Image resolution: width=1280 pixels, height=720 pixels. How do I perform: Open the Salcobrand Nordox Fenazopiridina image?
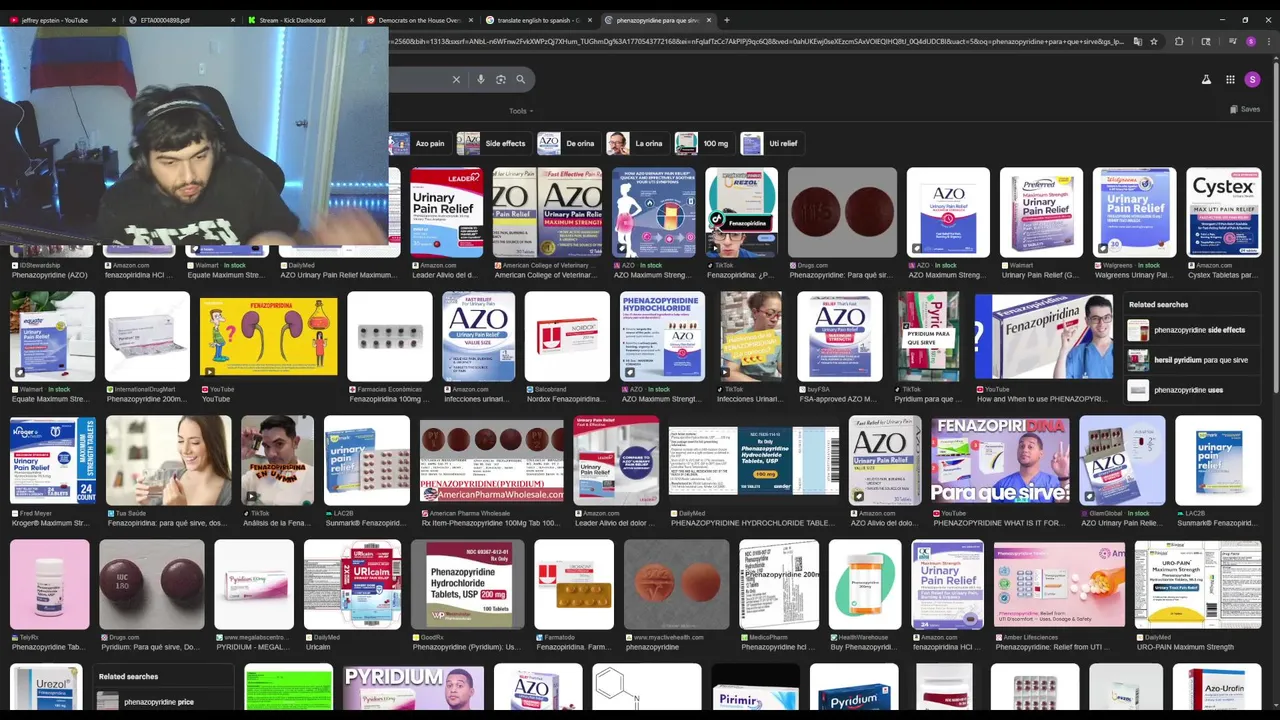tap(567, 336)
